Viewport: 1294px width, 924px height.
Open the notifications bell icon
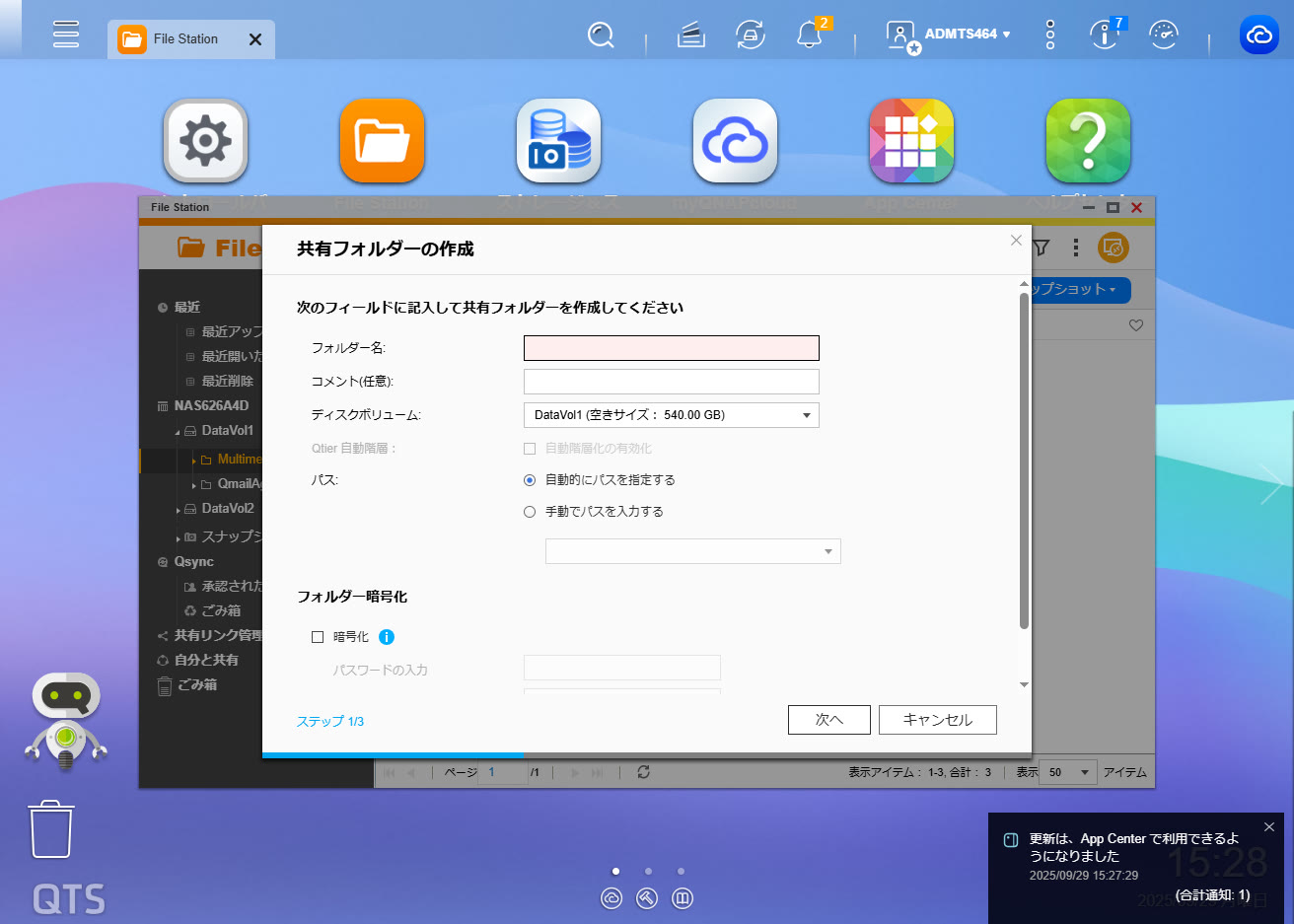coord(810,36)
